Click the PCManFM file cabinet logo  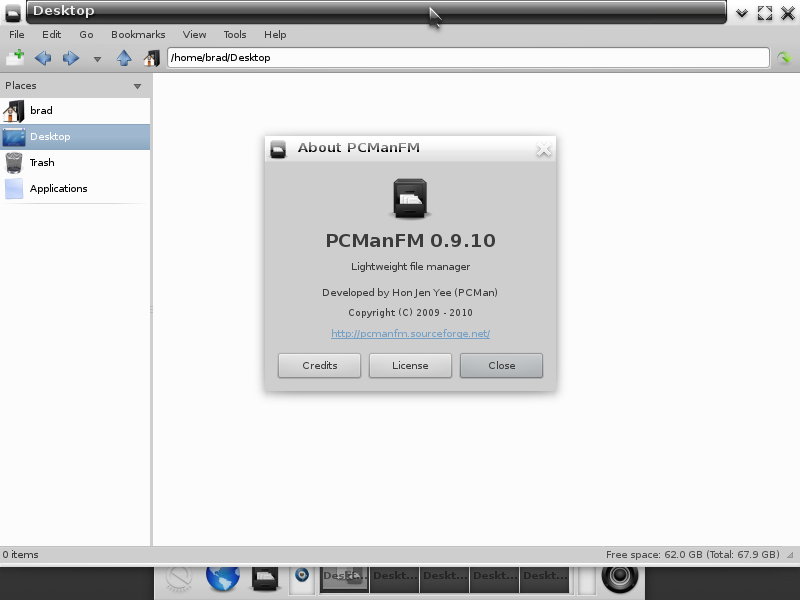(410, 198)
